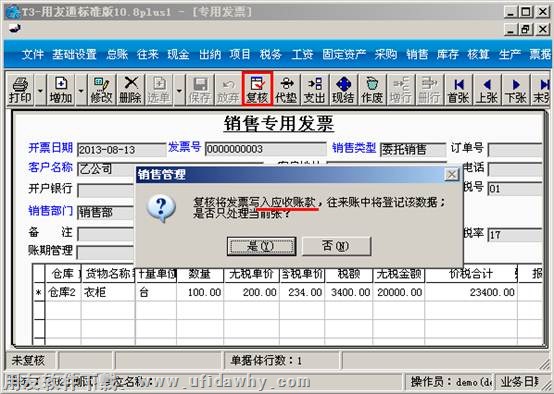
Task: Open the dropdown arrow next to 选单
Action: (x=179, y=90)
